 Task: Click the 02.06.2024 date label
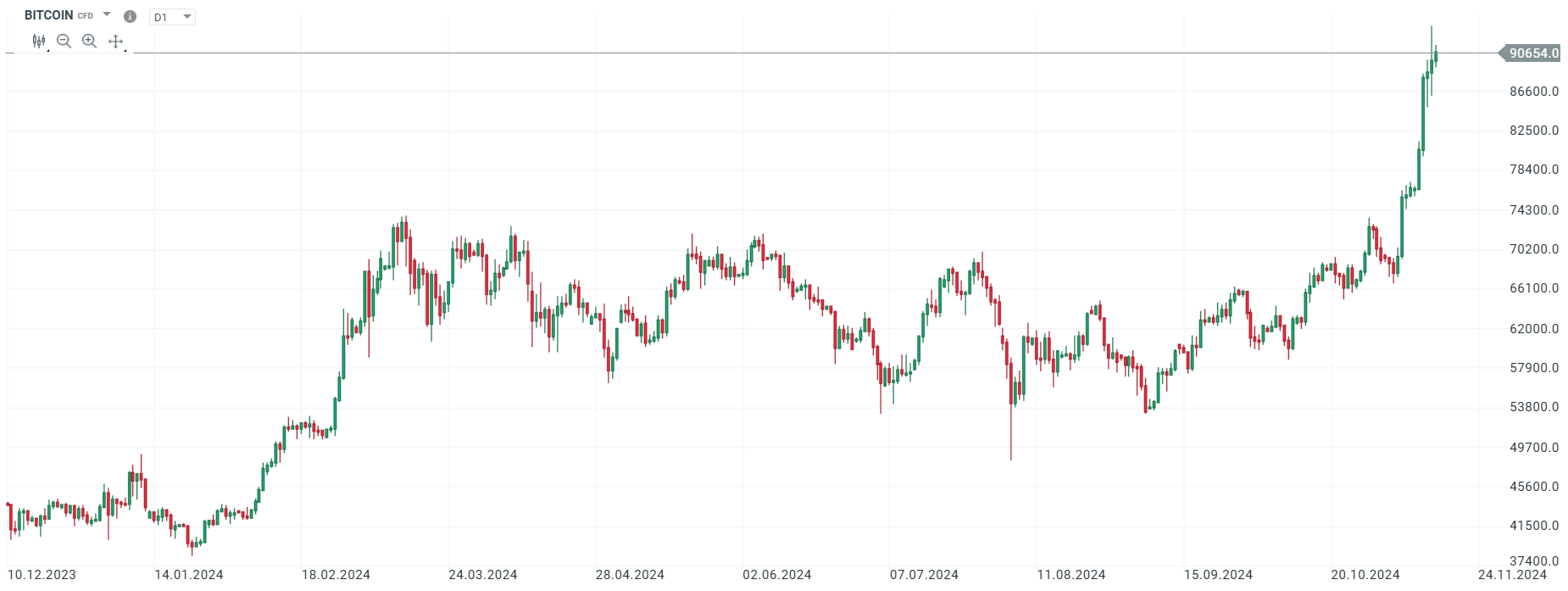[x=776, y=575]
